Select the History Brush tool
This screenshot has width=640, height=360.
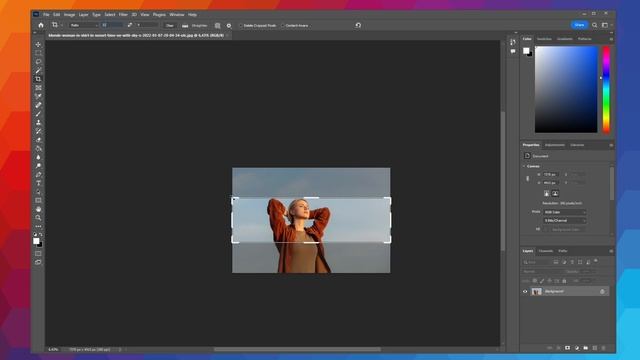38,131
